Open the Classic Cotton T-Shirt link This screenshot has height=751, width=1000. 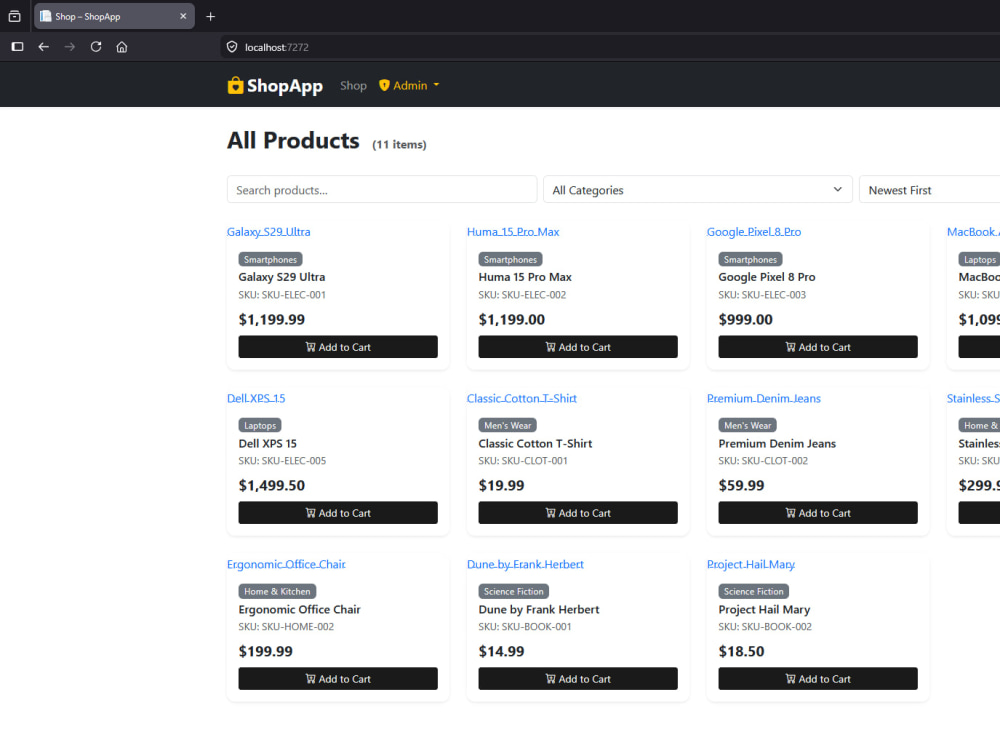coord(522,398)
